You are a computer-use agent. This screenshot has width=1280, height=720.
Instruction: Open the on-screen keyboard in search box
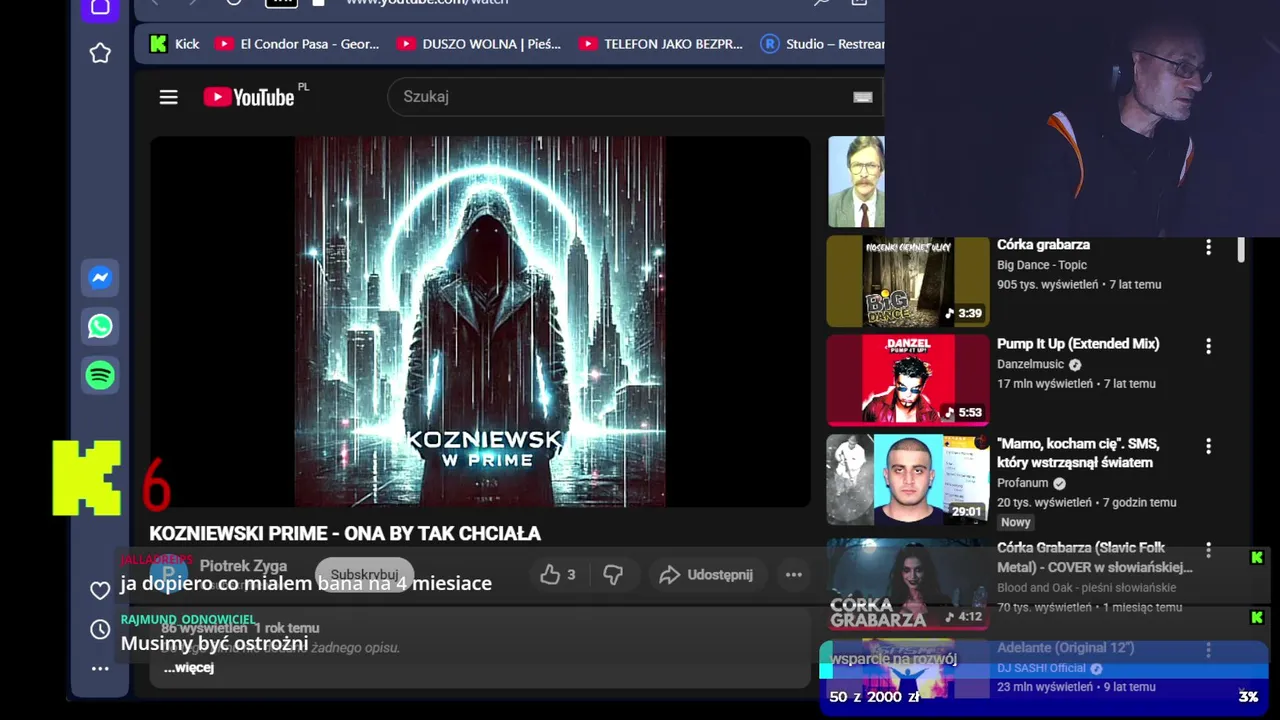[x=863, y=97]
